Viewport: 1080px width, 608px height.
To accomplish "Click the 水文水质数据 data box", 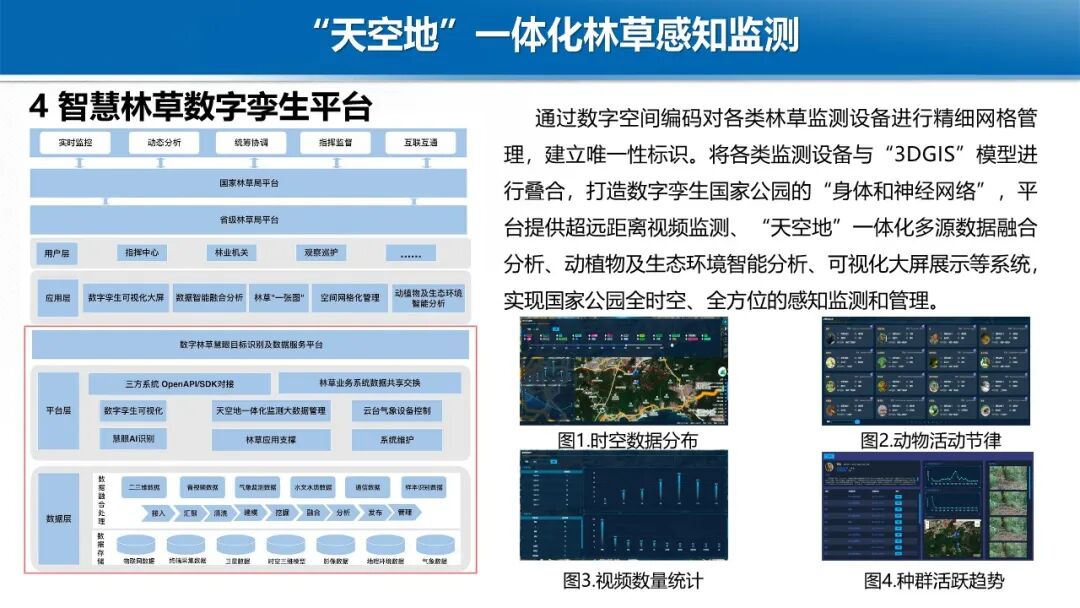I will 313,487.
